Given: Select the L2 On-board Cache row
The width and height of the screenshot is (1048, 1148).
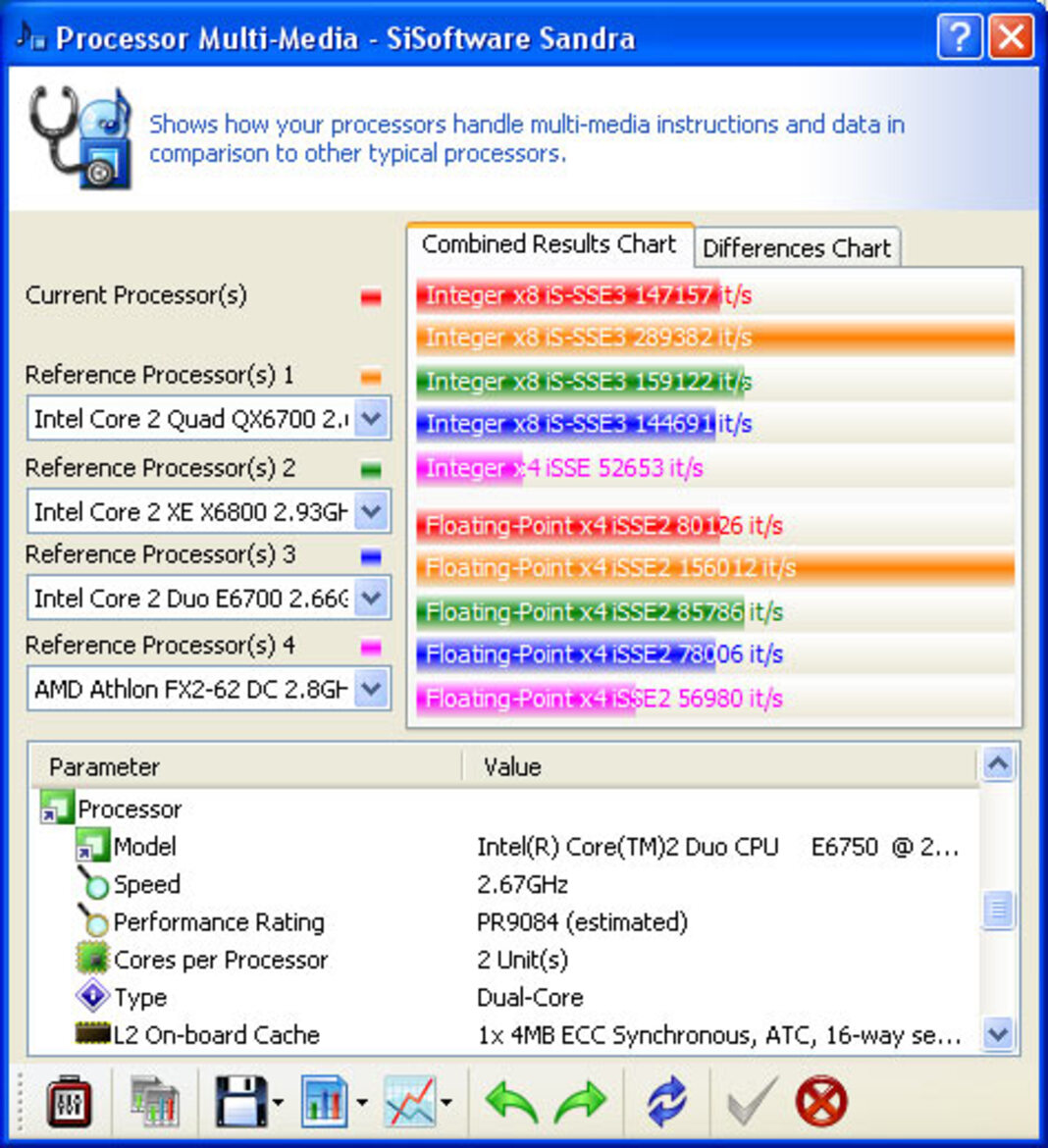Looking at the screenshot, I should click(503, 1034).
